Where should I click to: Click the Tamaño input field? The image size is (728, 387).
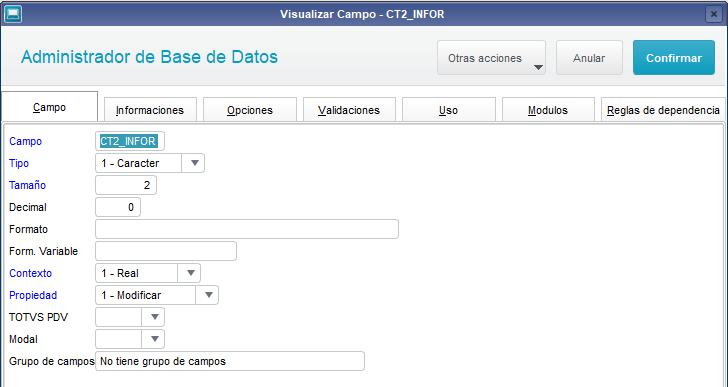coord(126,185)
